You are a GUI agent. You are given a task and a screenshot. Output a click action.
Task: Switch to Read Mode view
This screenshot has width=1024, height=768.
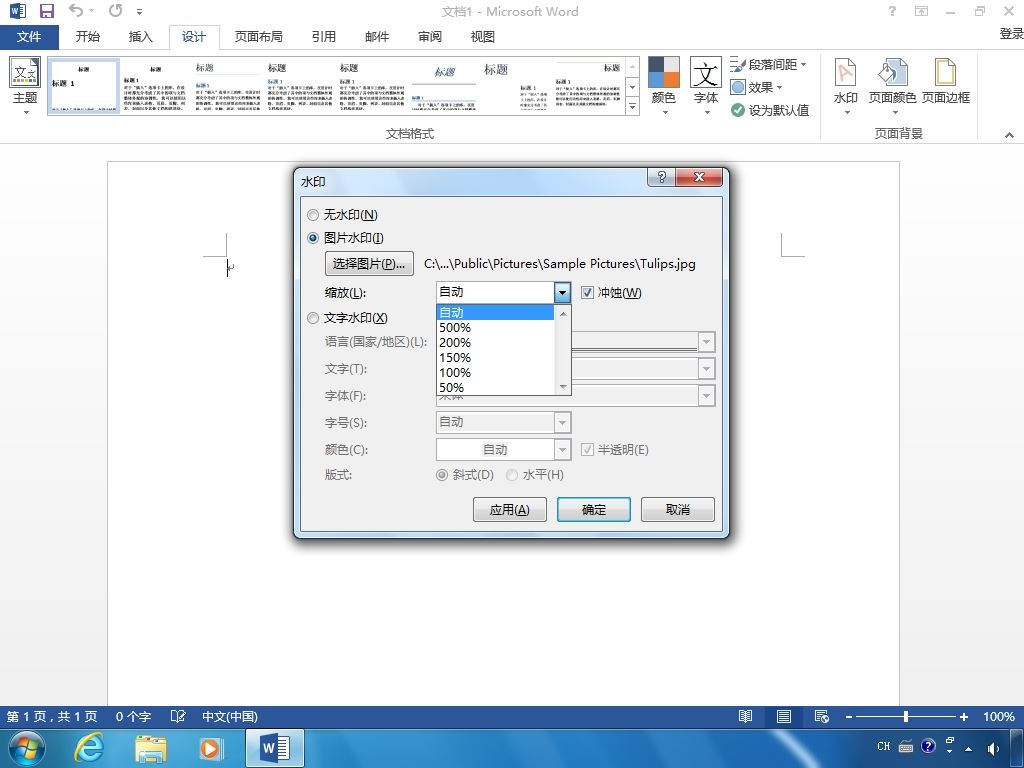(x=745, y=716)
